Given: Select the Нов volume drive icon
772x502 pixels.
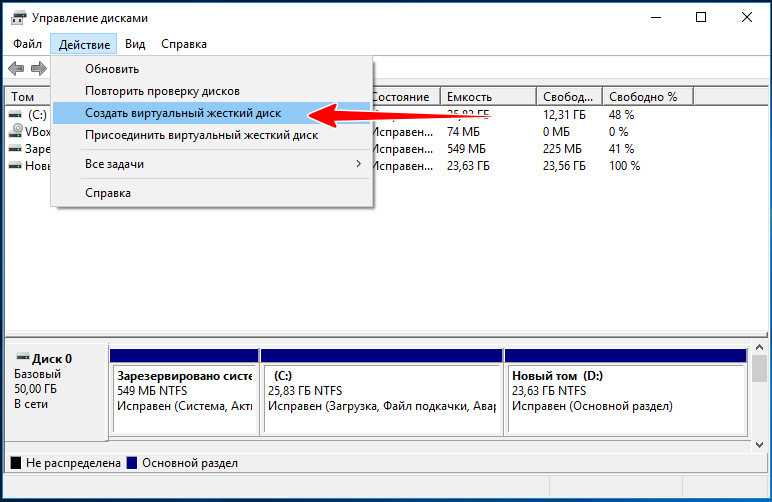Looking at the screenshot, I should [x=15, y=166].
